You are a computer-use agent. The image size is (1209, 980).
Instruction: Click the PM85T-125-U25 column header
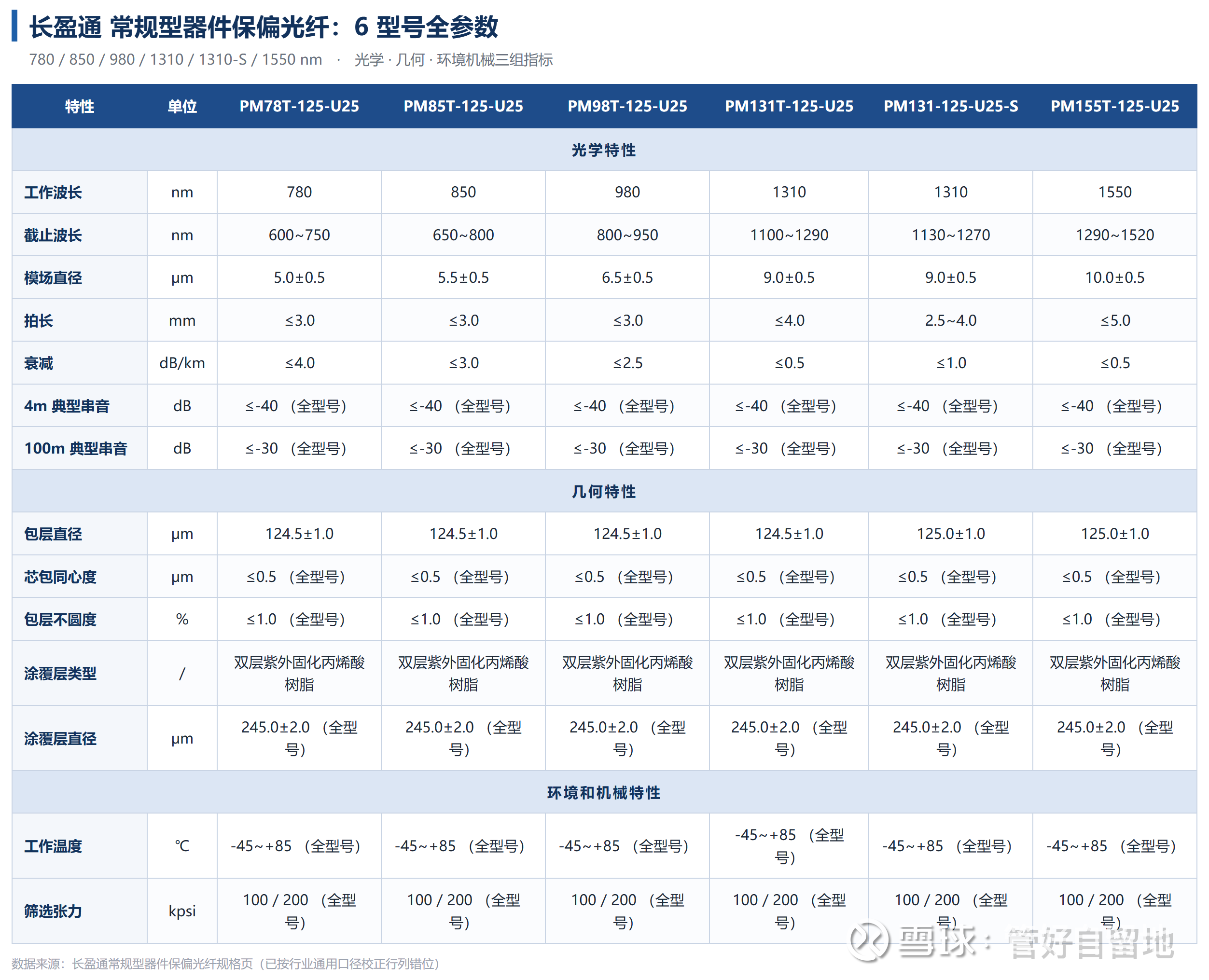tap(463, 106)
